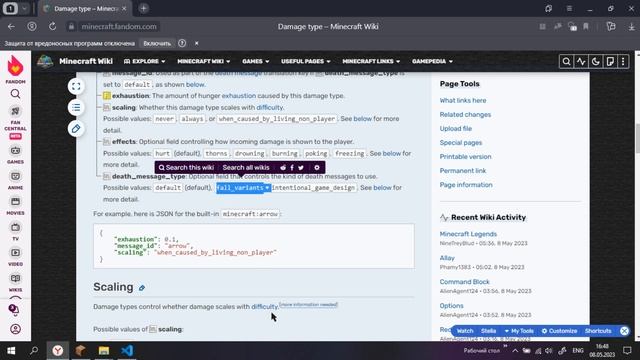This screenshot has width=640, height=360.
Task: Click the fullscreen expand content icon
Action: pos(76,86)
